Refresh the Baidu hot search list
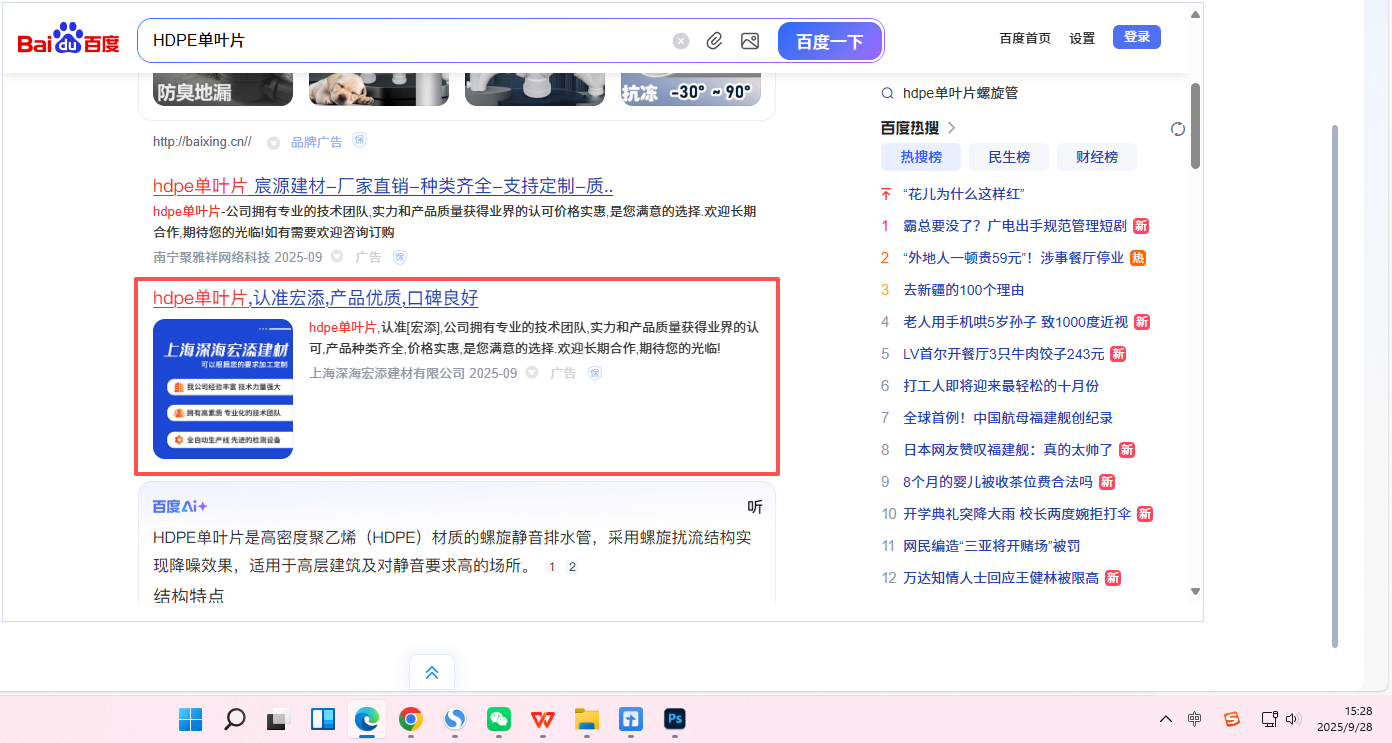This screenshot has width=1392, height=743. [1178, 129]
